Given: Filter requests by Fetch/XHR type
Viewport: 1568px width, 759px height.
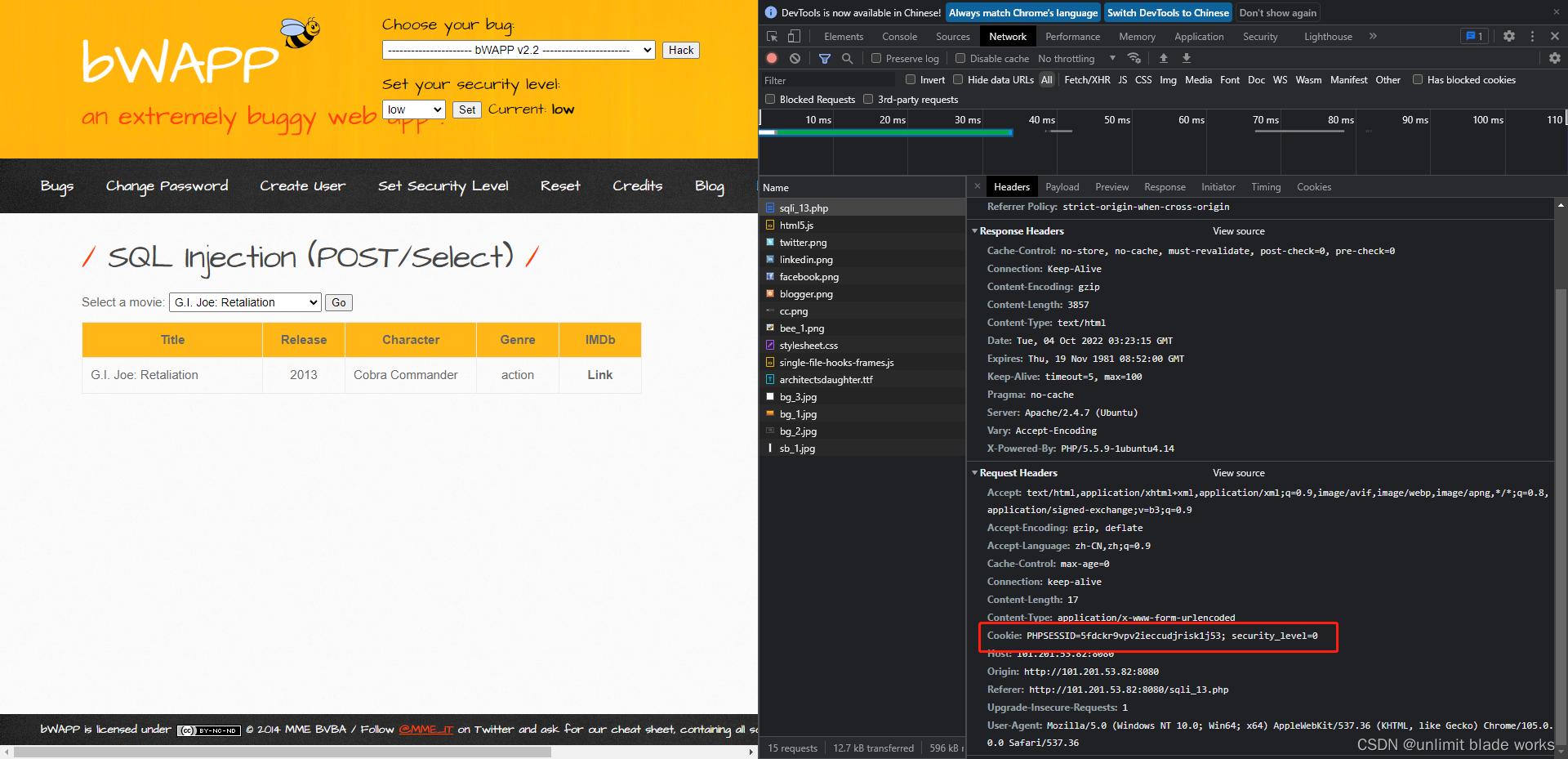Looking at the screenshot, I should (x=1087, y=79).
